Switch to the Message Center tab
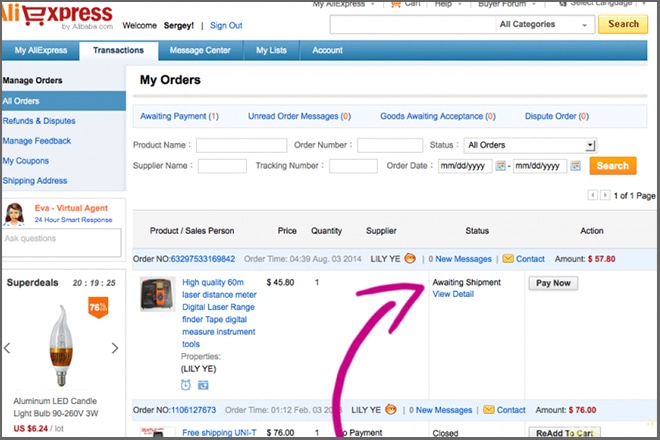This screenshot has width=660, height=440. point(199,50)
